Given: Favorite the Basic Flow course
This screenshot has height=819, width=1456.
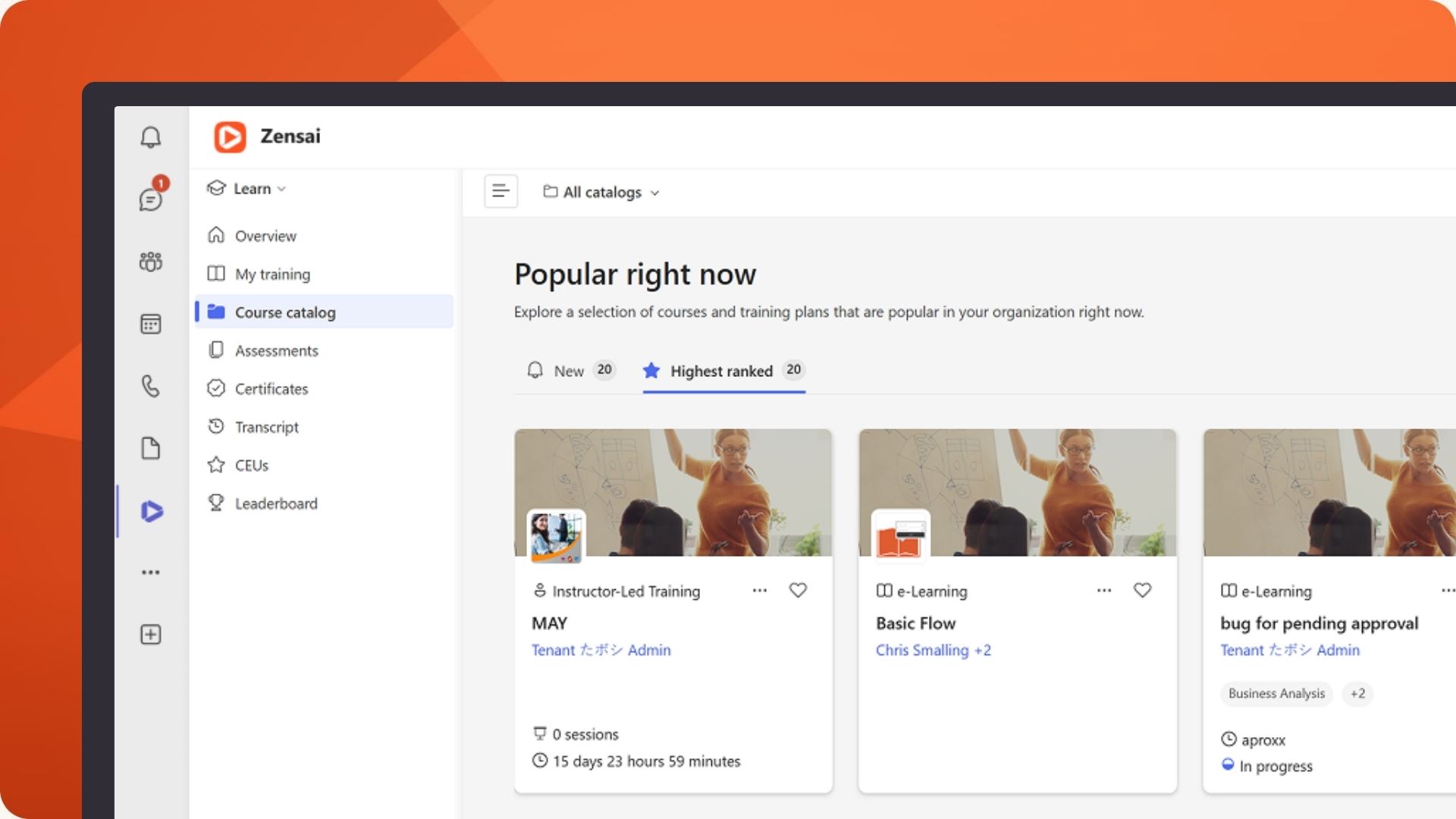Looking at the screenshot, I should point(1142,590).
